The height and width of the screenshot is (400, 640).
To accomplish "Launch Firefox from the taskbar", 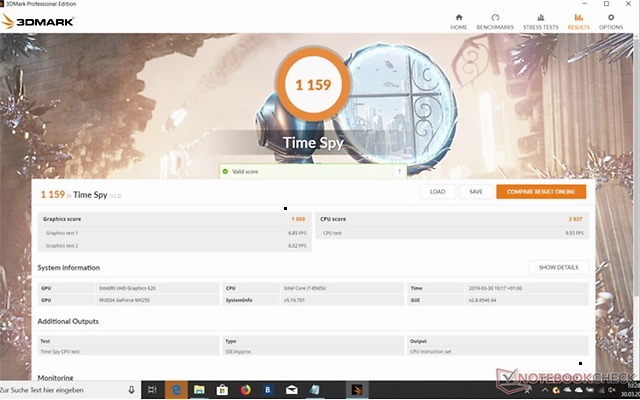I will 245,390.
